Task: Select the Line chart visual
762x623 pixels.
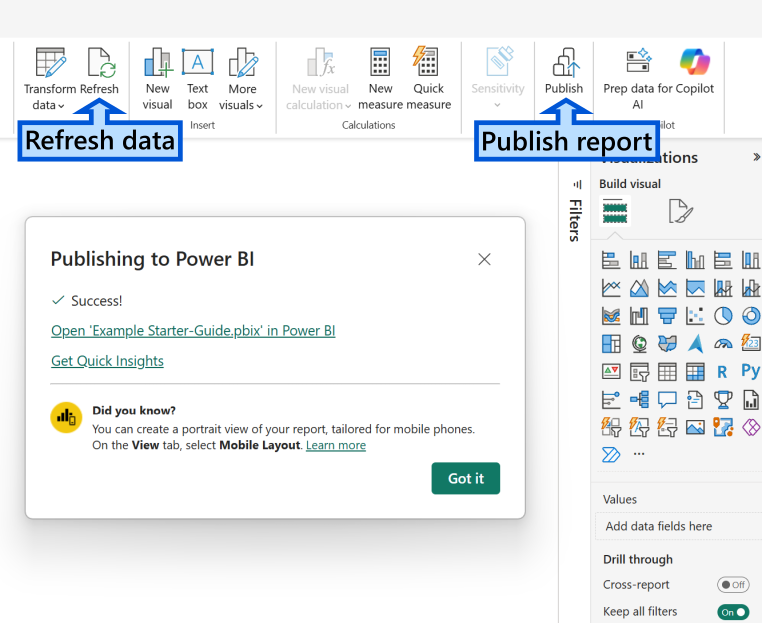Action: tap(611, 288)
